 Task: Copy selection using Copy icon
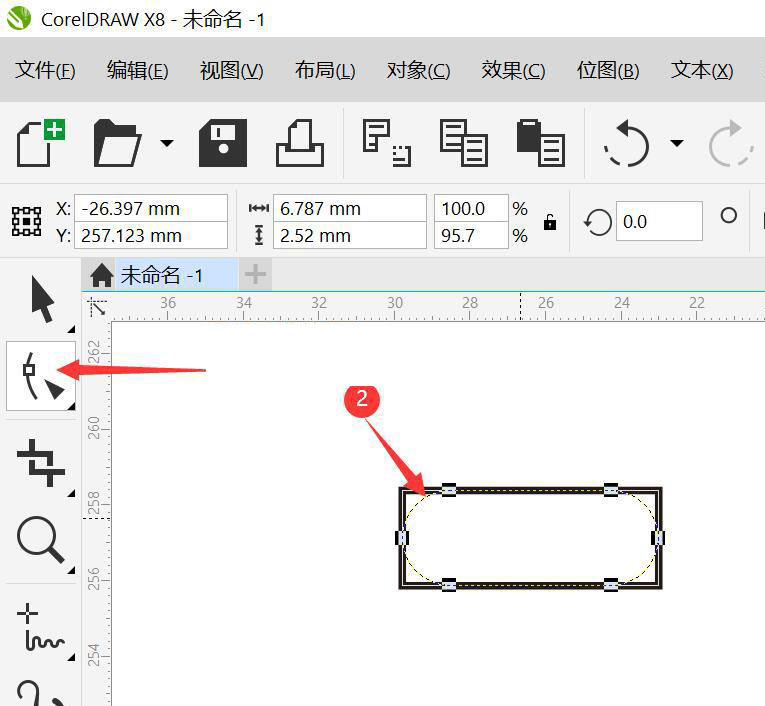click(463, 142)
